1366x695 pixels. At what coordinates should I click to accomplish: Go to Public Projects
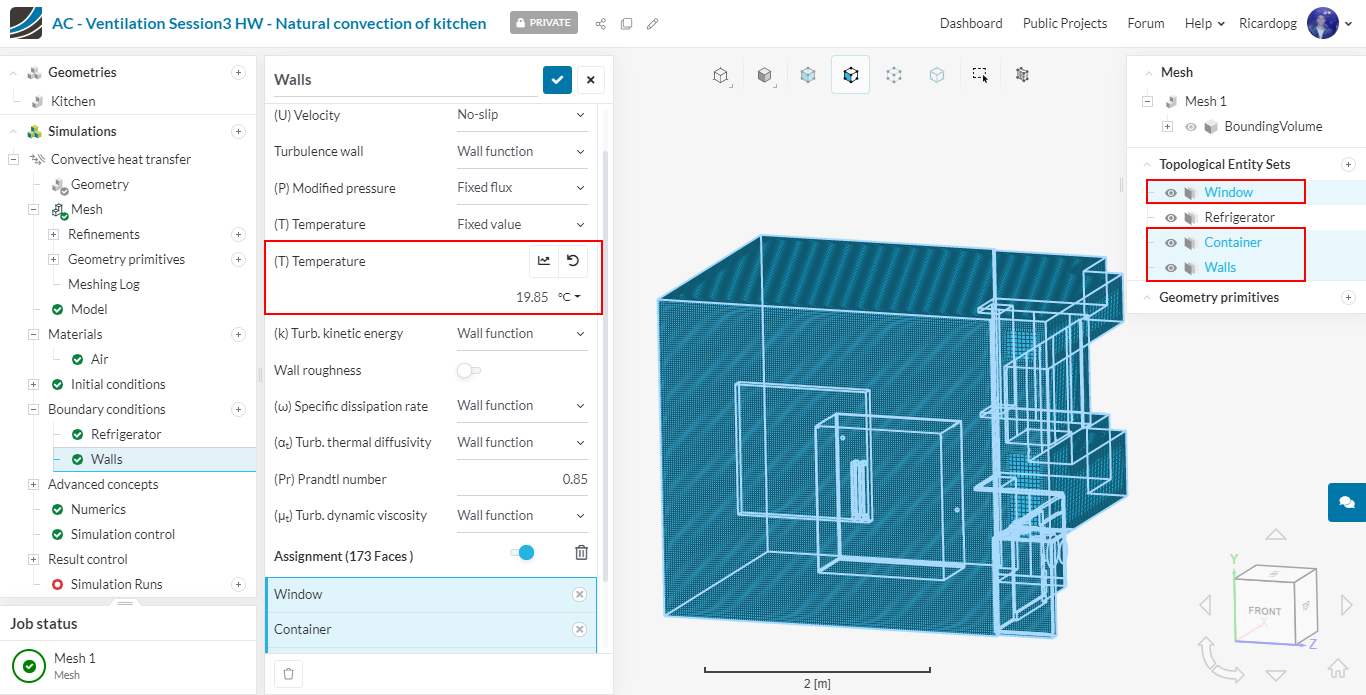pyautogui.click(x=1065, y=23)
